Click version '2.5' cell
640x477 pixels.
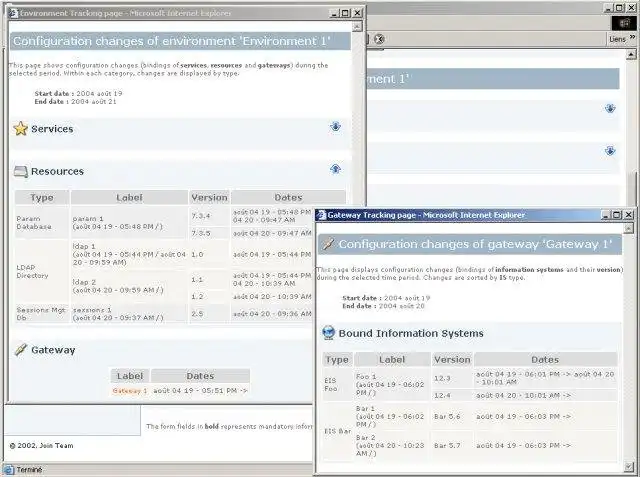[x=209, y=314]
